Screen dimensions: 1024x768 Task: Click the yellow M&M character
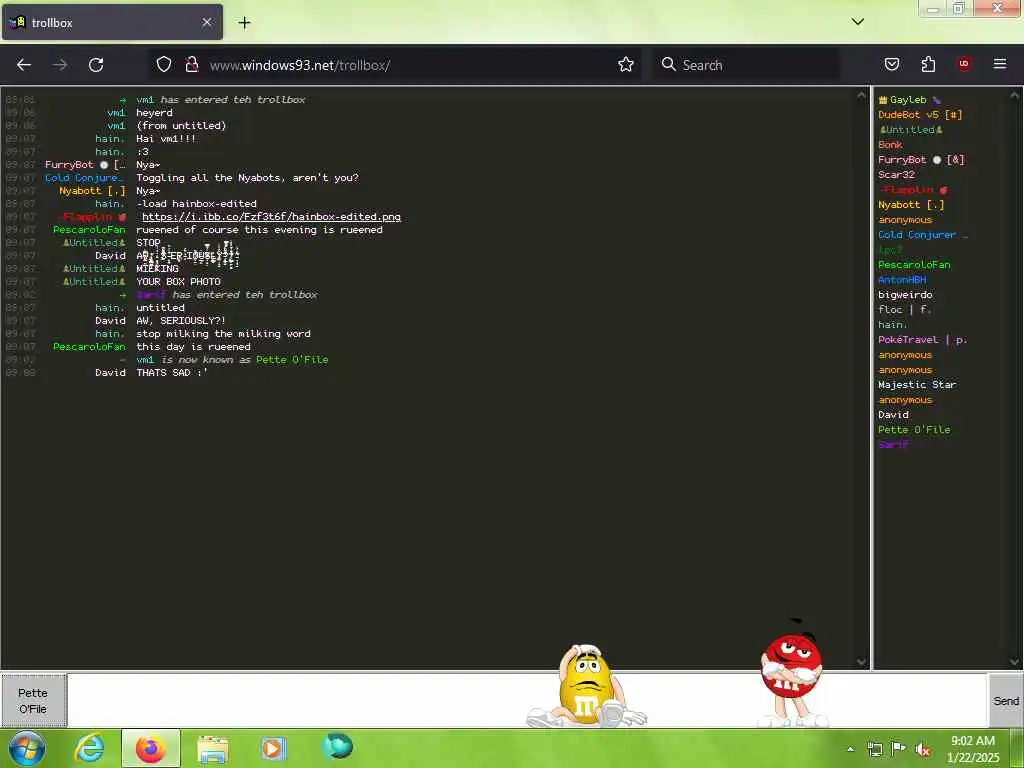586,686
